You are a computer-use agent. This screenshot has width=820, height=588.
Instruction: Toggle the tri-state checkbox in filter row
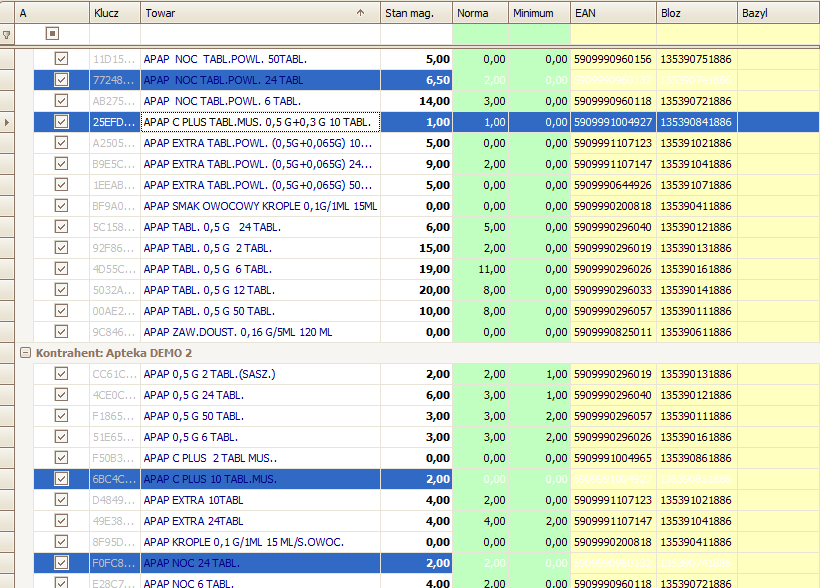(51, 34)
